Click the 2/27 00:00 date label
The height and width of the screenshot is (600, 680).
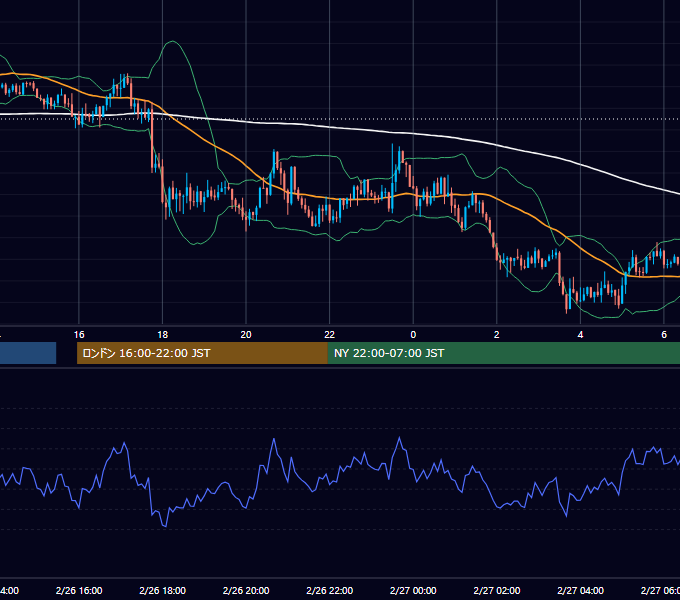click(413, 590)
